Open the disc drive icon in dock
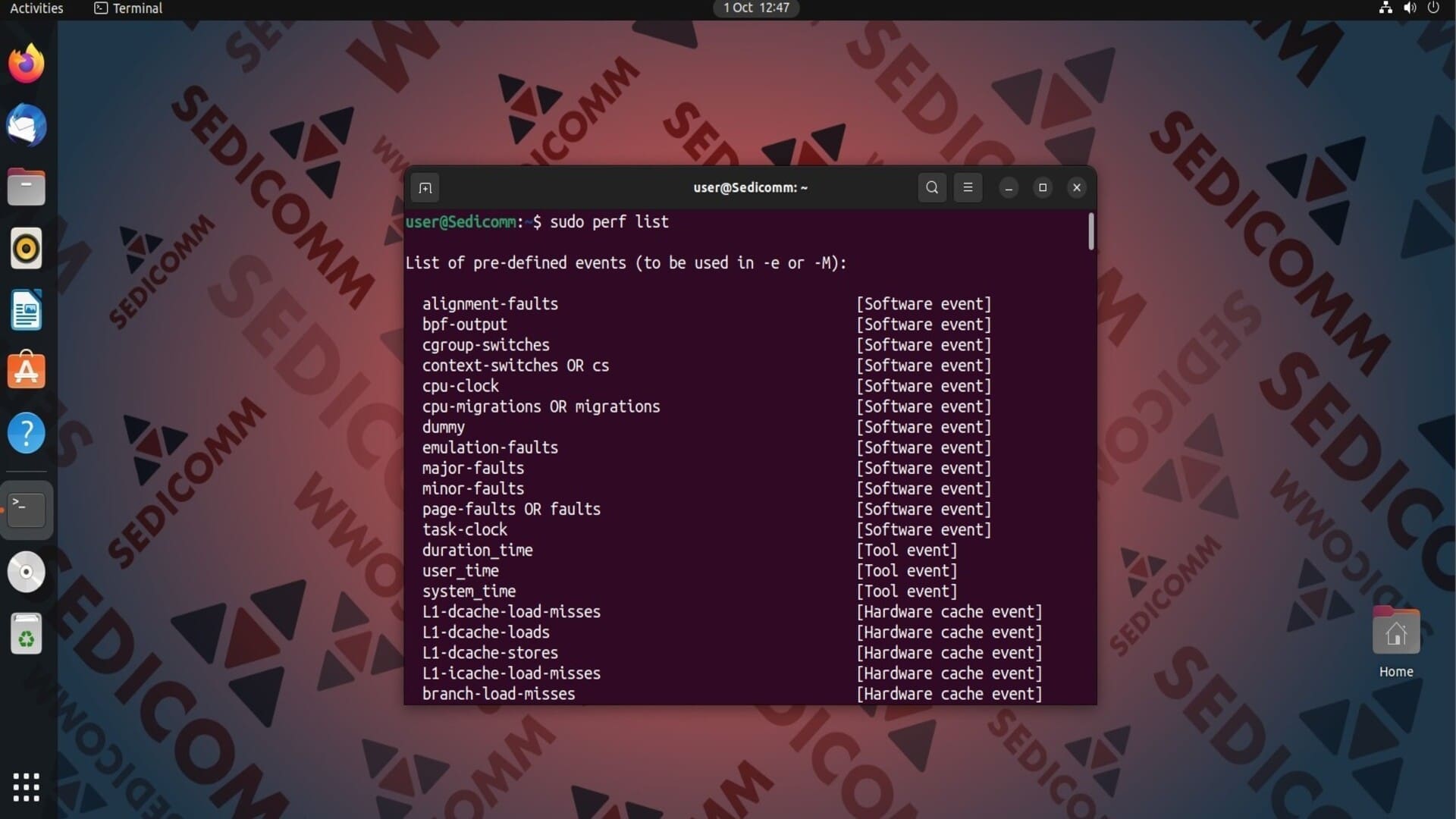1456x819 pixels. (27, 572)
